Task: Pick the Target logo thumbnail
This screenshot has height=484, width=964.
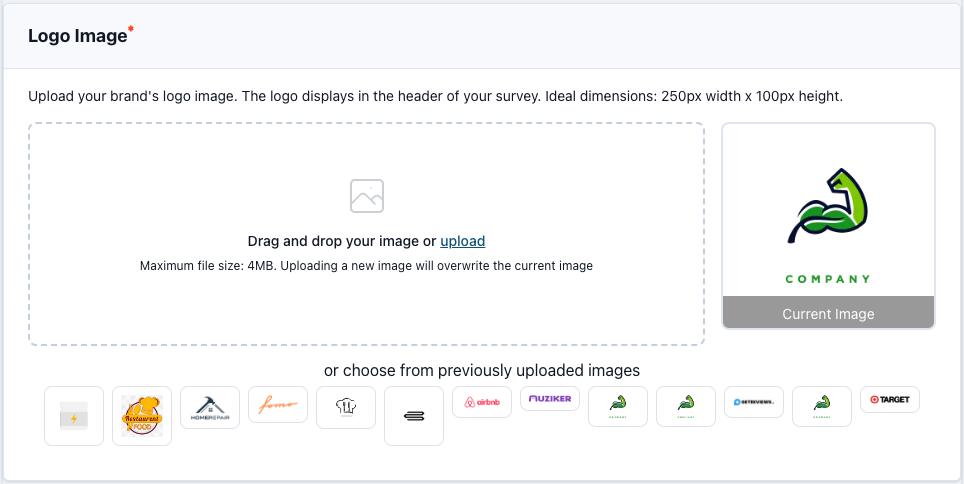Action: point(890,399)
